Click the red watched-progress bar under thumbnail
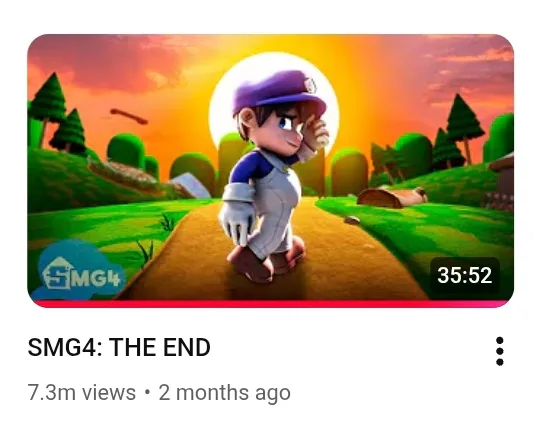 coord(270,303)
